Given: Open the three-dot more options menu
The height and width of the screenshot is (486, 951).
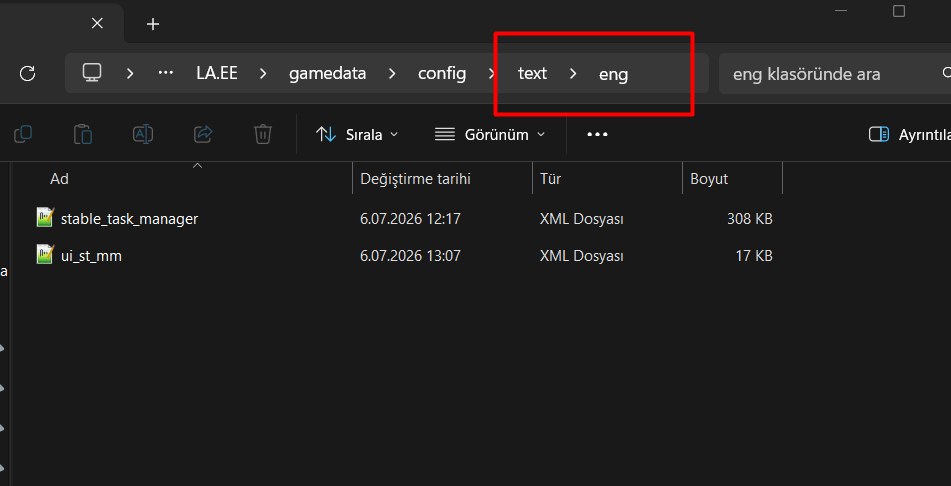Looking at the screenshot, I should [597, 134].
